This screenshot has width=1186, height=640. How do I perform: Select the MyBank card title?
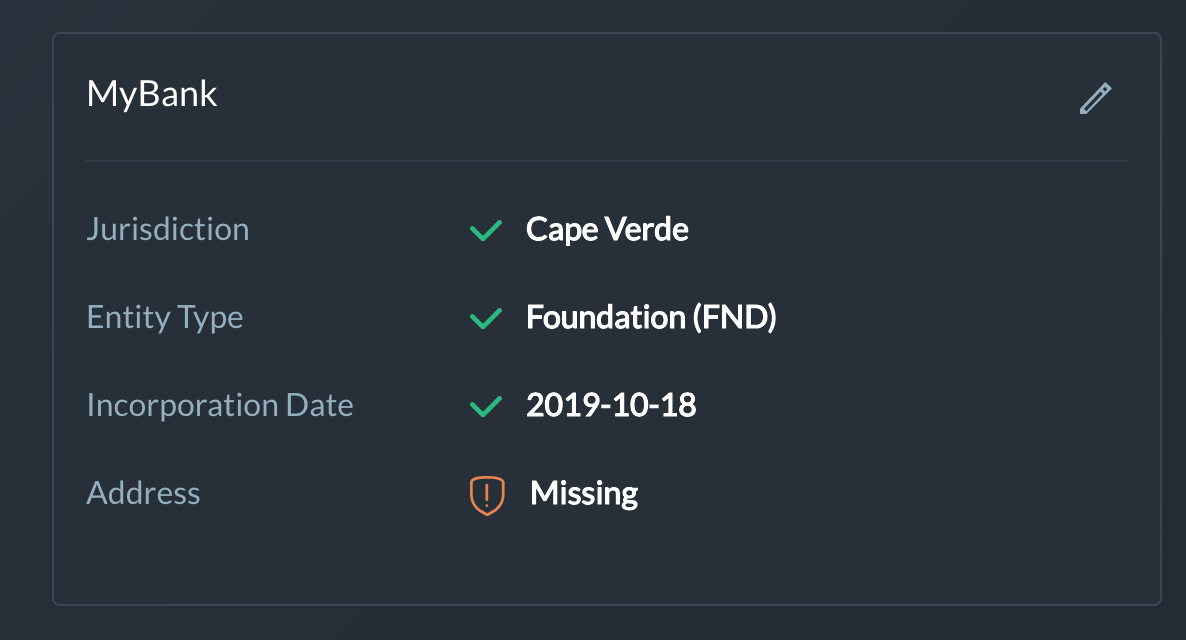click(x=152, y=94)
